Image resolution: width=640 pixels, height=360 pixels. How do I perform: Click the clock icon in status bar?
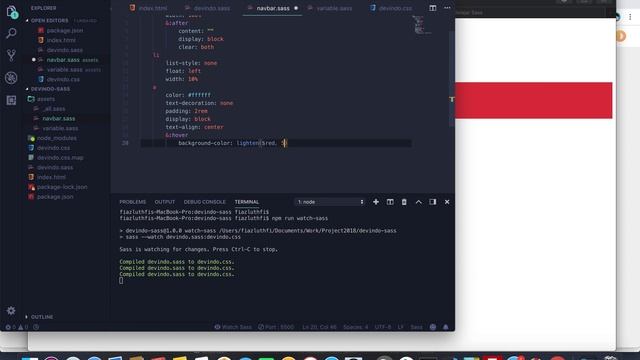[x=36, y=327]
